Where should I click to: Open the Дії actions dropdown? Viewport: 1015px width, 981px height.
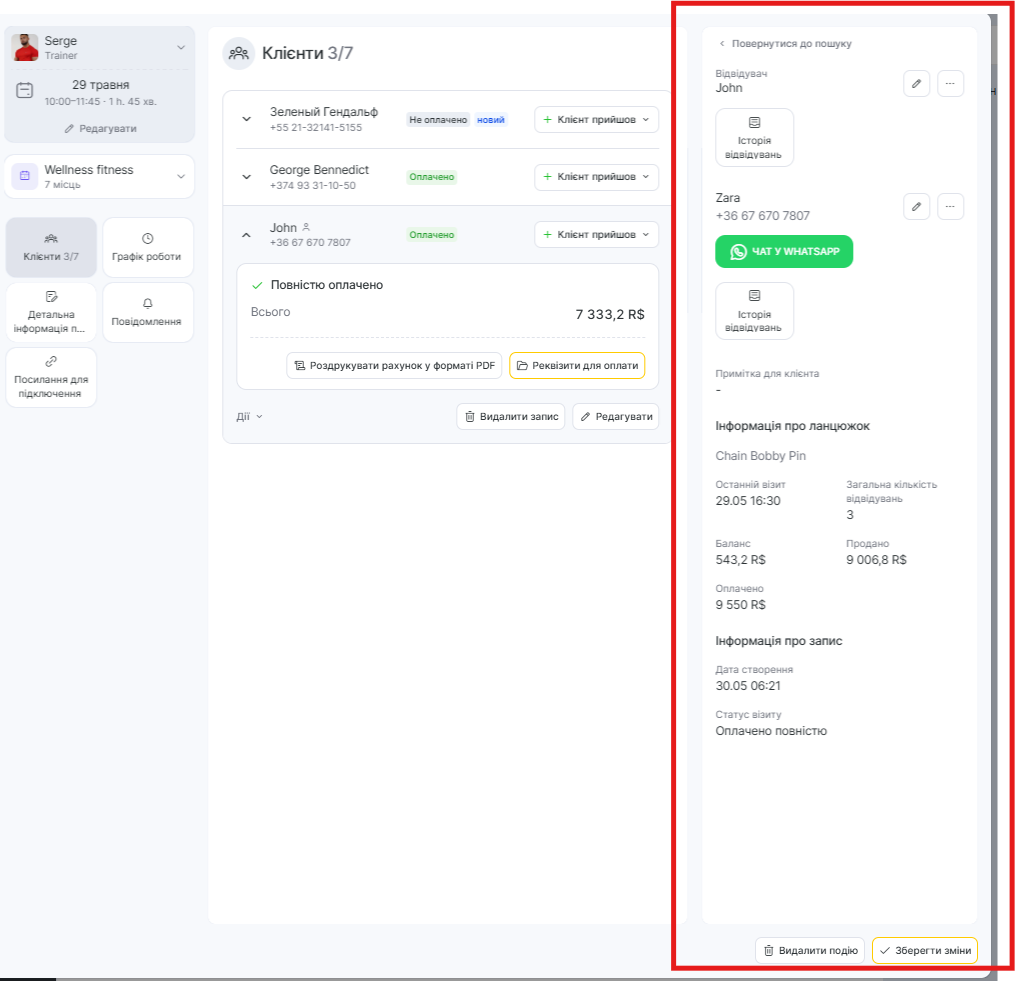click(249, 417)
